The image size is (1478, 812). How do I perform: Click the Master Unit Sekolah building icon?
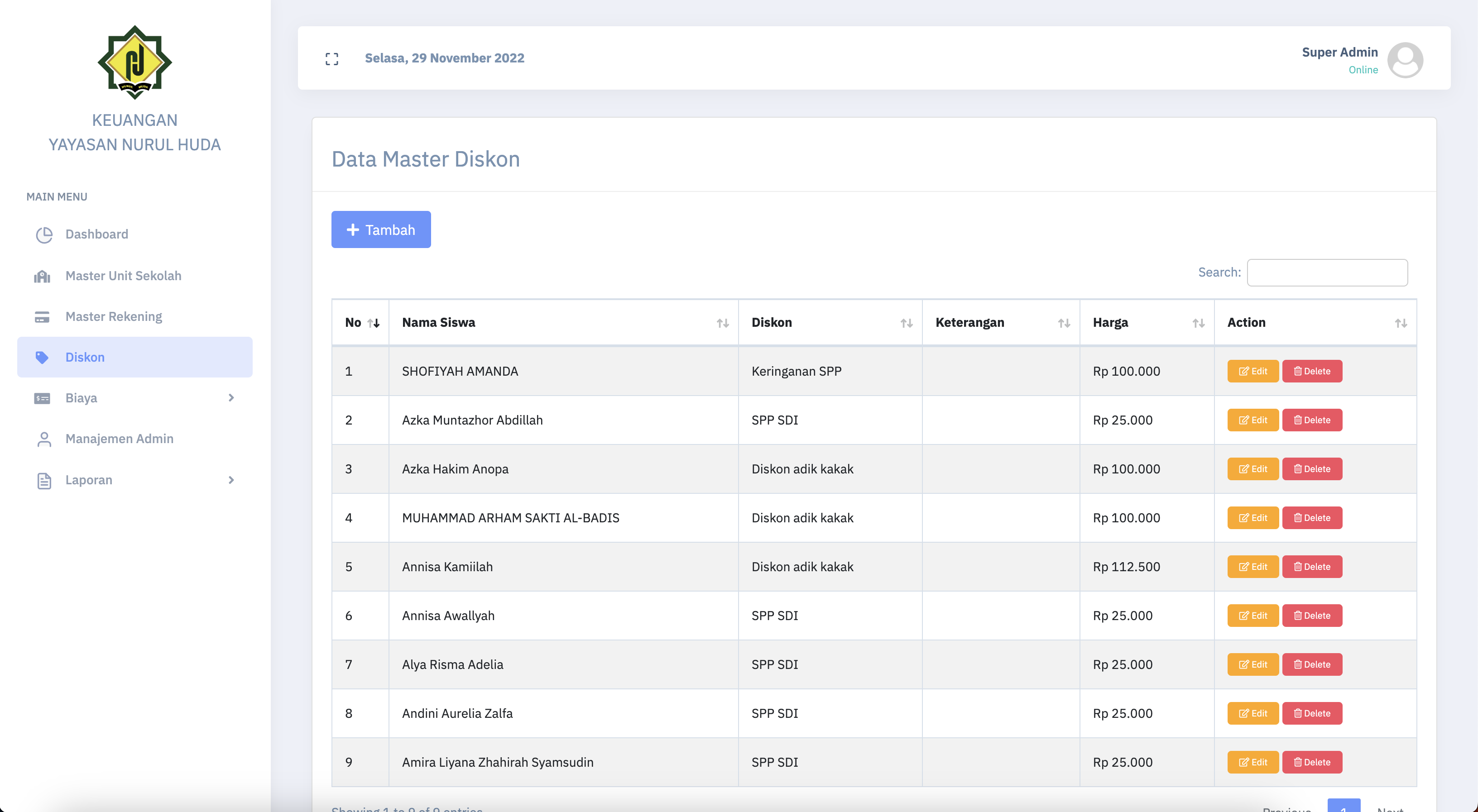tap(42, 277)
